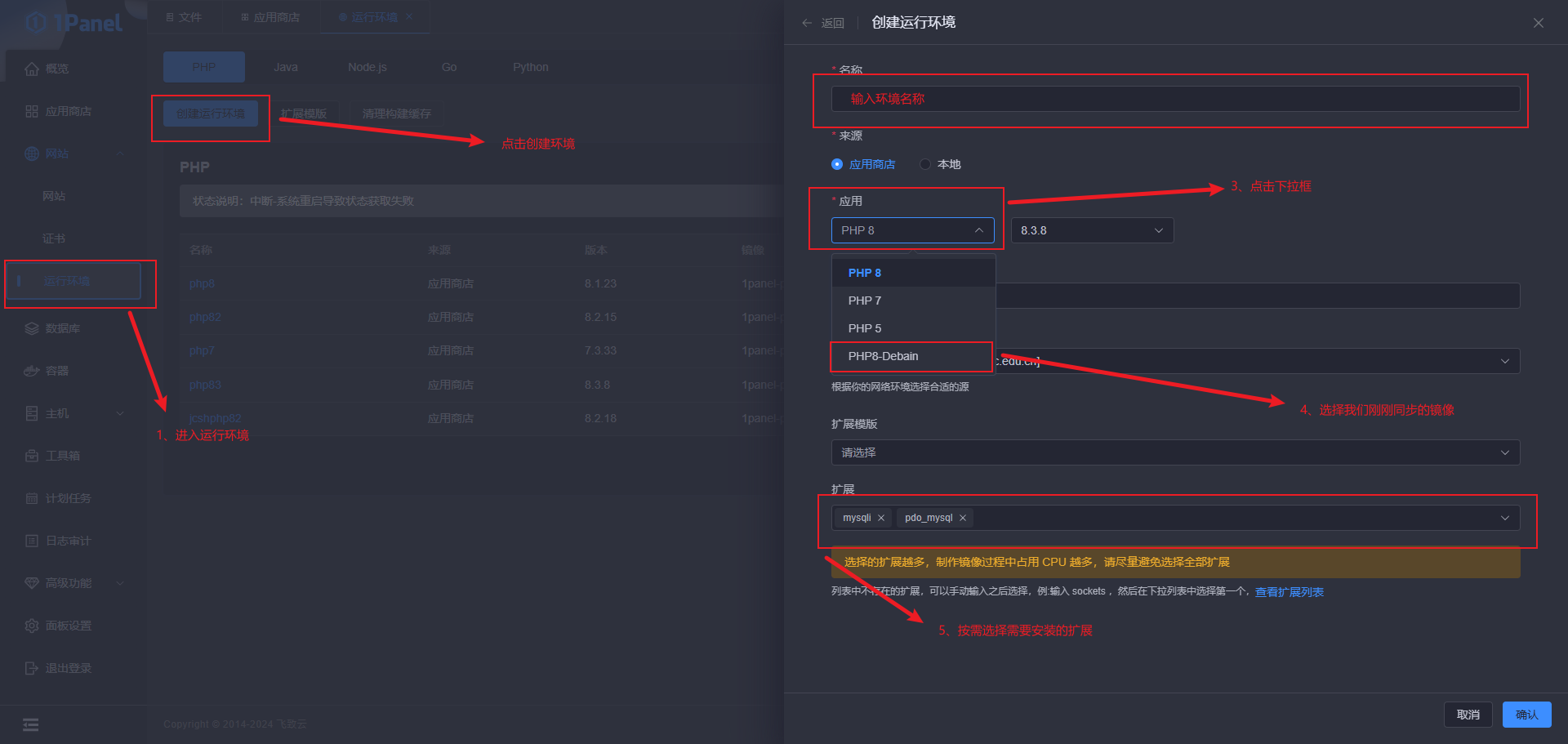This screenshot has width=1568, height=744.
Task: Expand the 高级功能 sidebar submenu chevron
Action: coord(120,583)
